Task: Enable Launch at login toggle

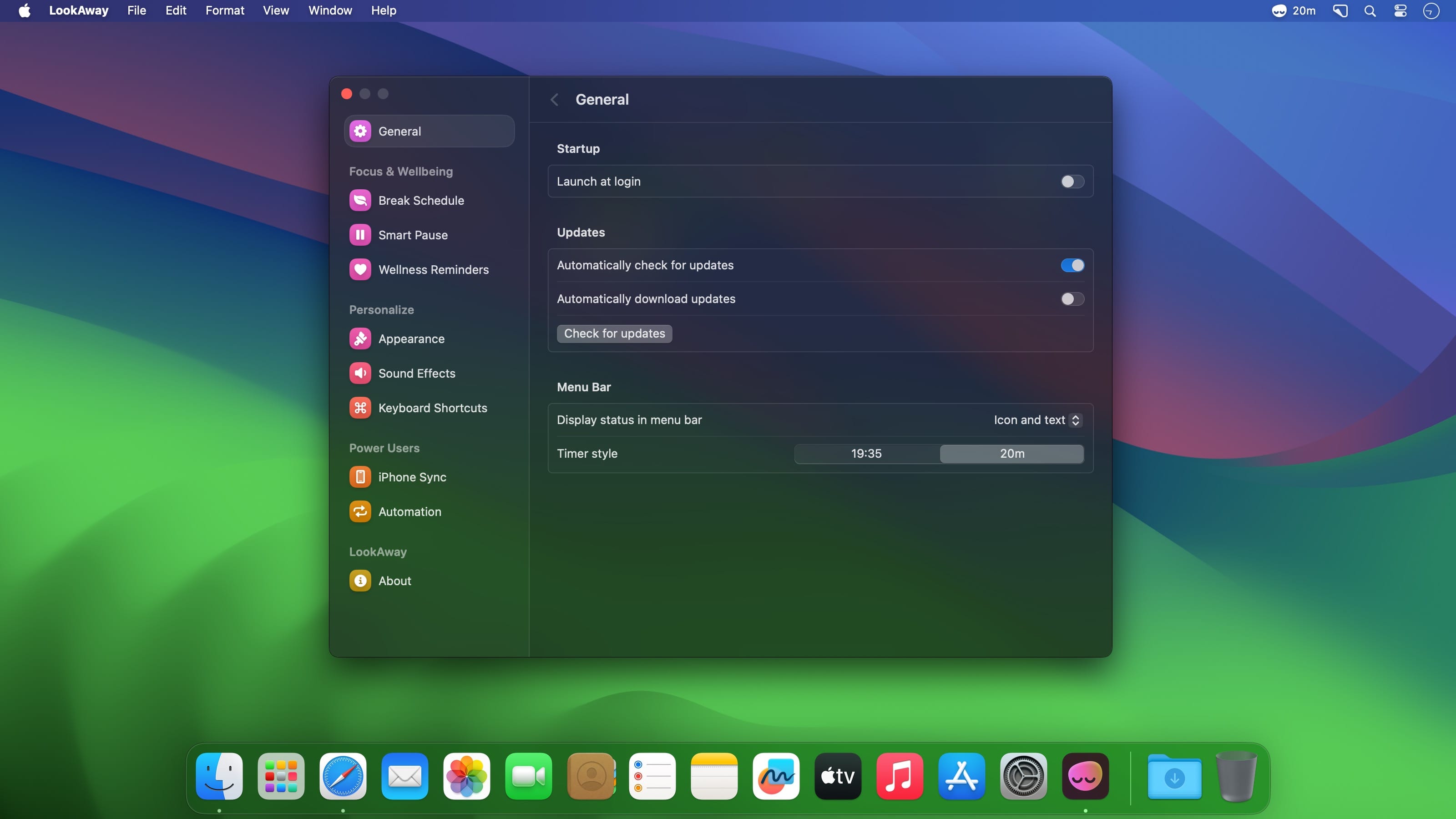Action: [1072, 182]
